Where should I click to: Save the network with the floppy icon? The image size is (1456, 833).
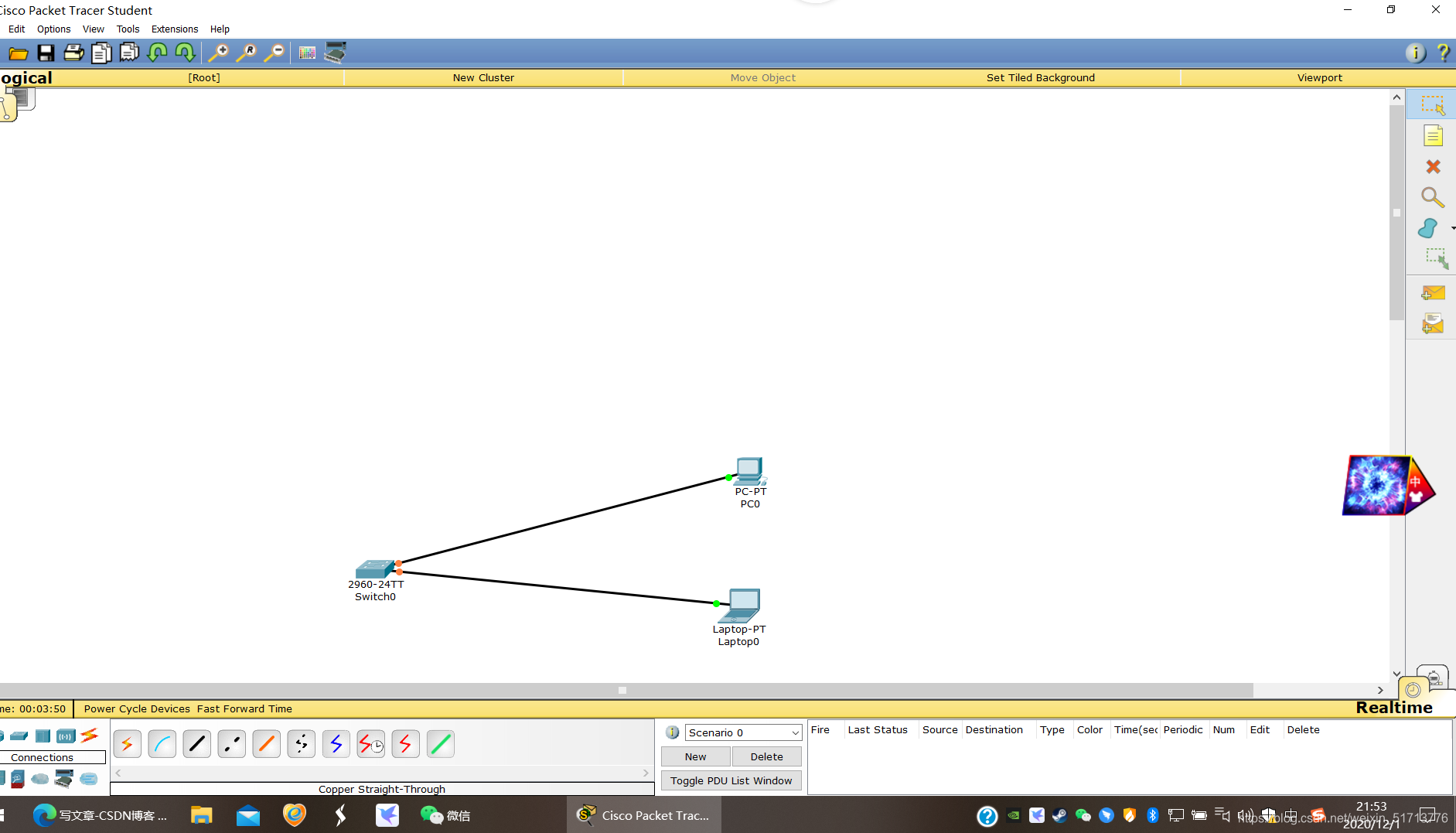pos(46,53)
